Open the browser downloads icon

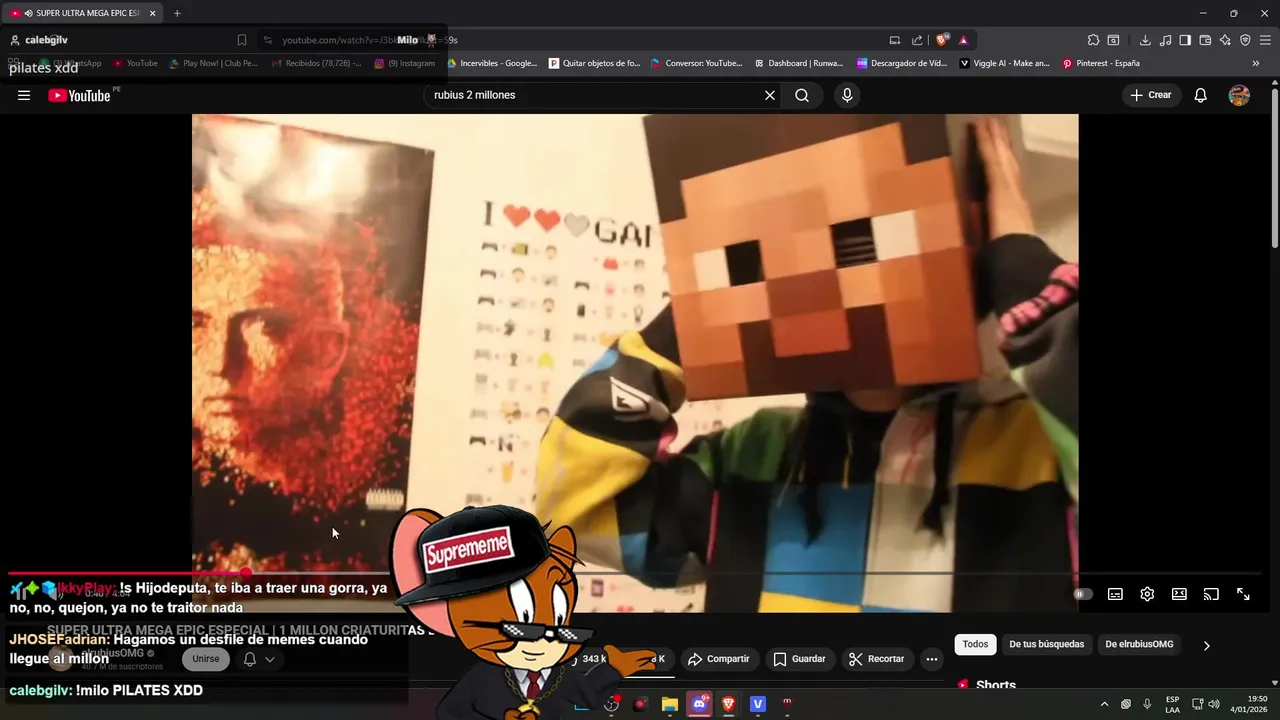coord(1145,40)
